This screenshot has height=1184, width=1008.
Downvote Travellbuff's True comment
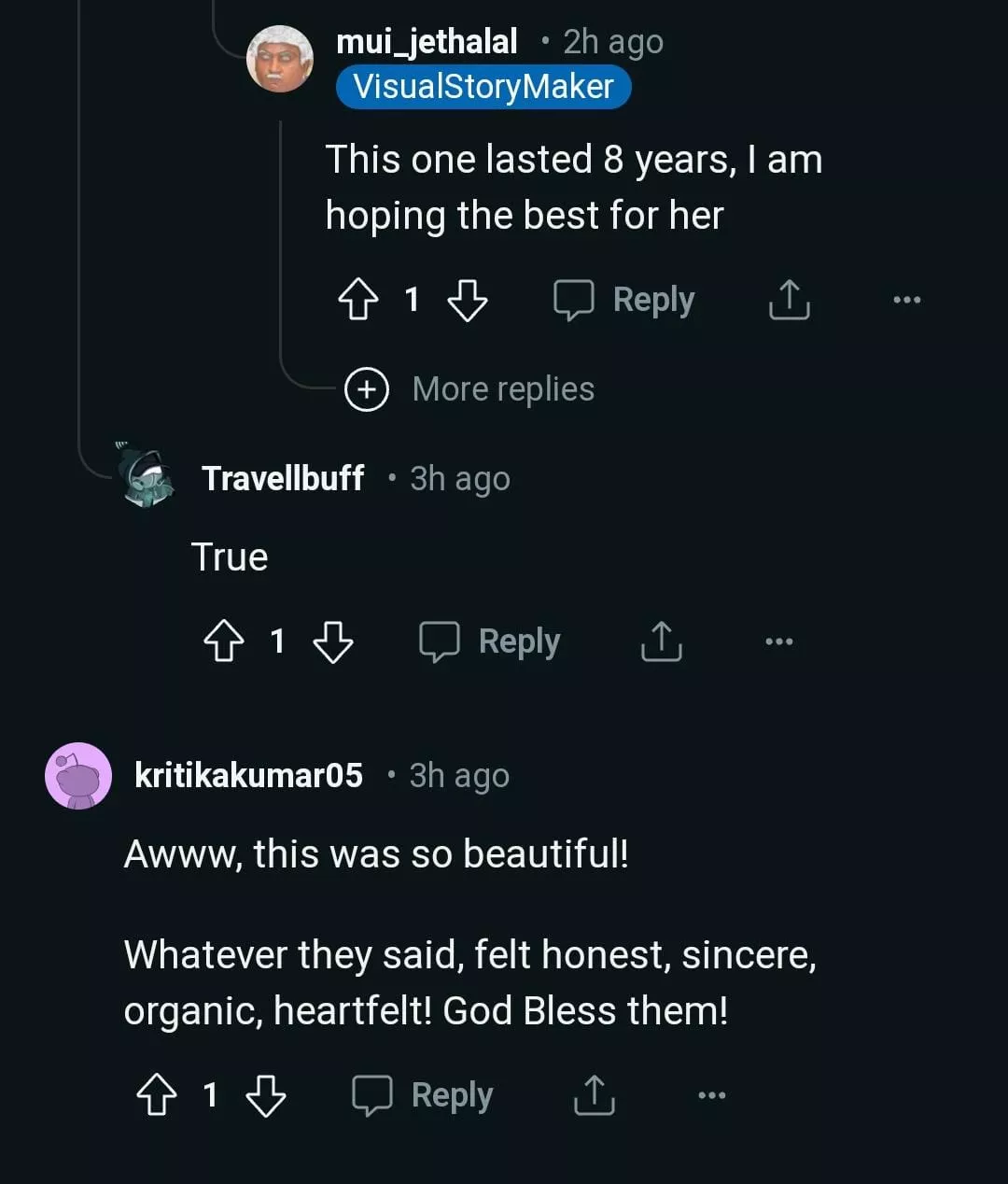(x=333, y=642)
